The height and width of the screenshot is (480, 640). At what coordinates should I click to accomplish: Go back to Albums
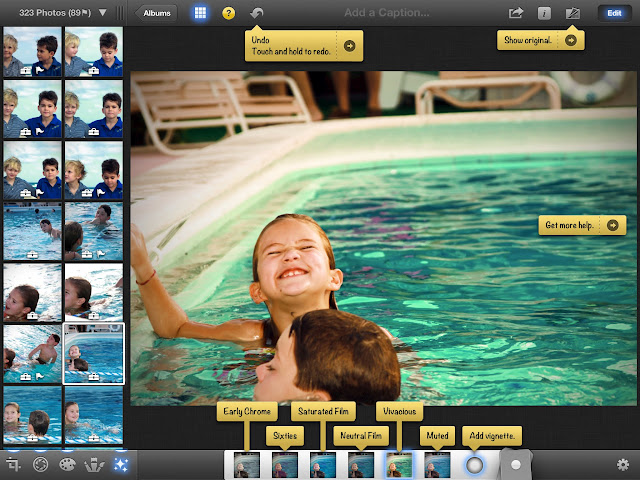pos(157,14)
